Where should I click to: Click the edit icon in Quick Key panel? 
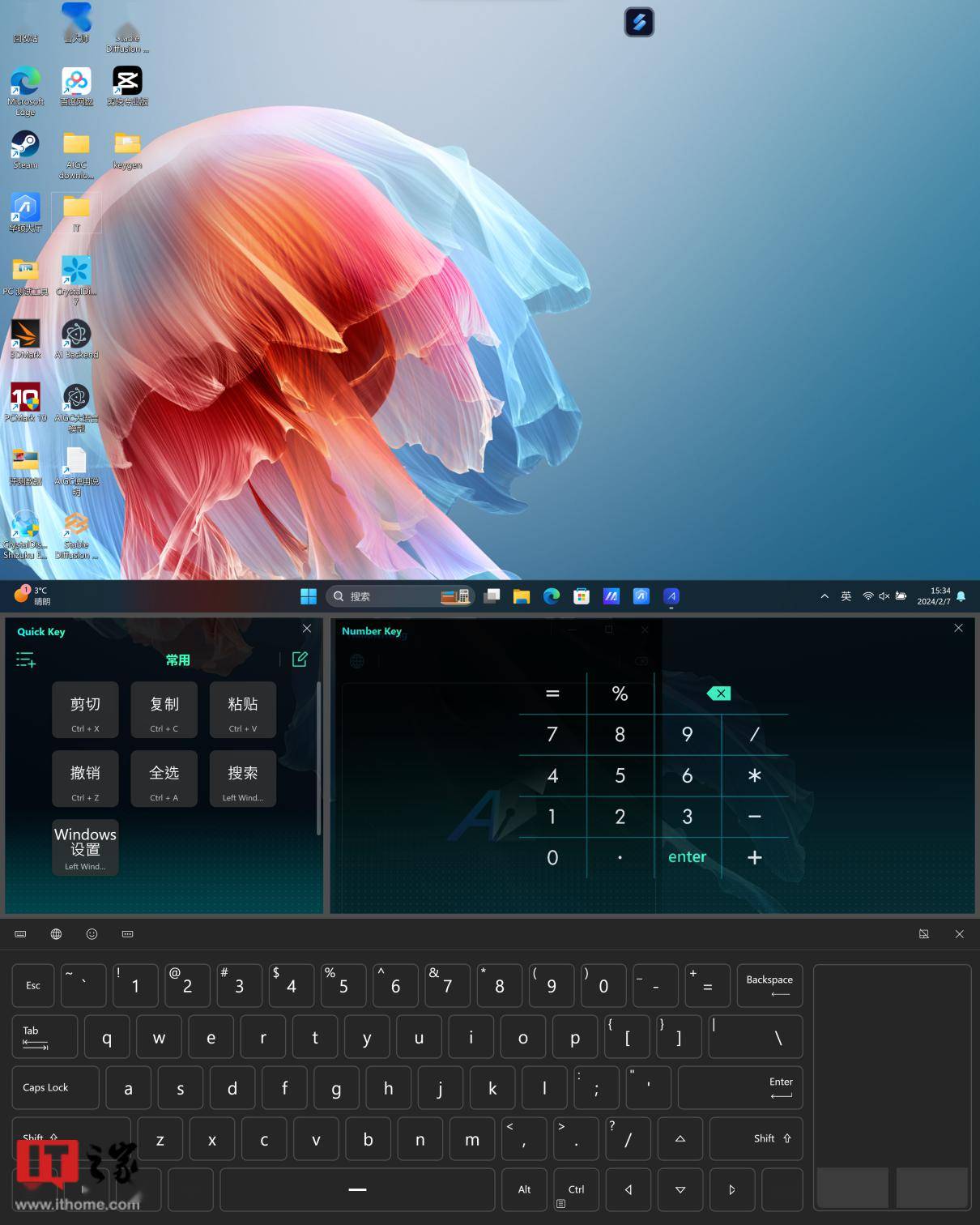300,659
